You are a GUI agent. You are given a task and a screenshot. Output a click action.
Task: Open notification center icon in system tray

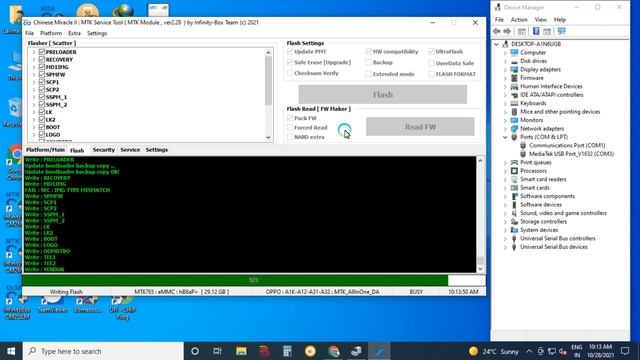tap(625, 351)
